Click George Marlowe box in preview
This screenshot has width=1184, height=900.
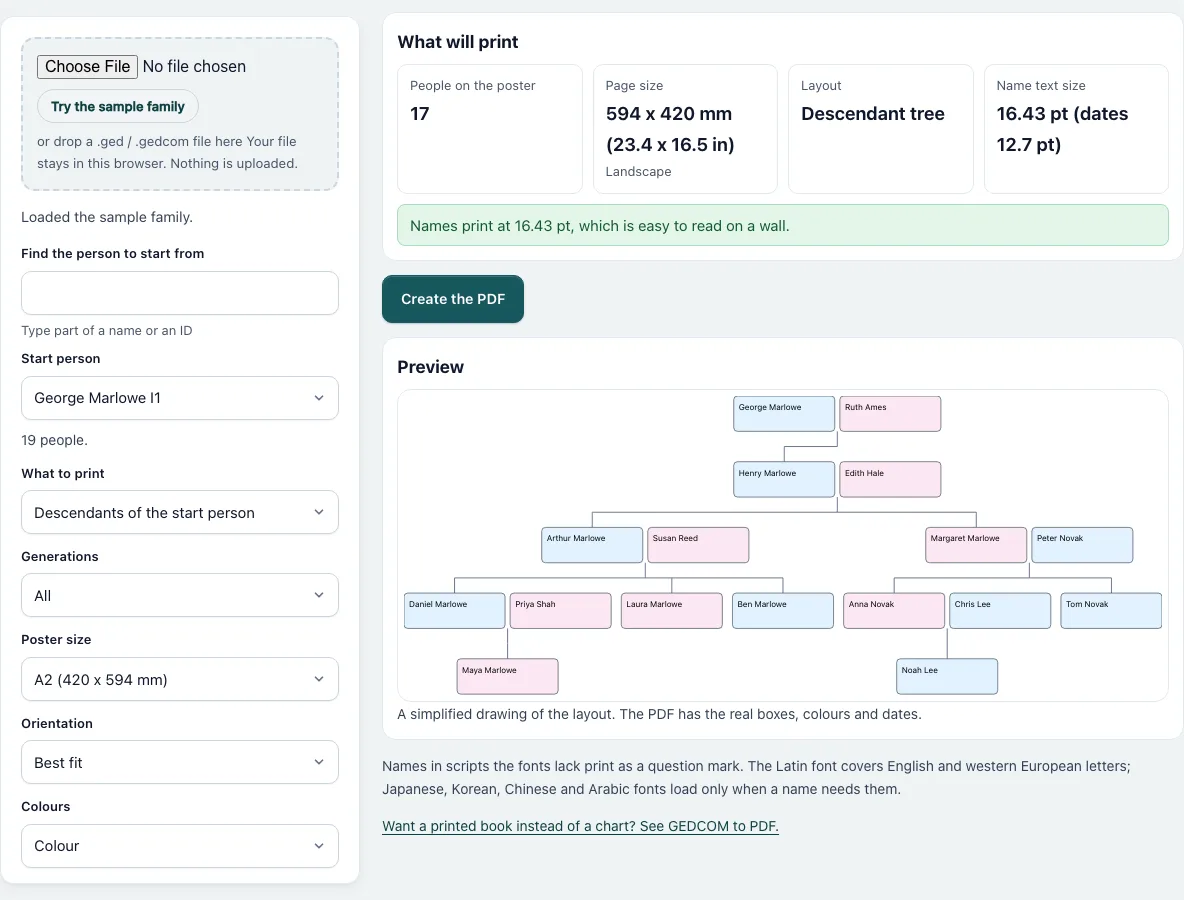784,414
